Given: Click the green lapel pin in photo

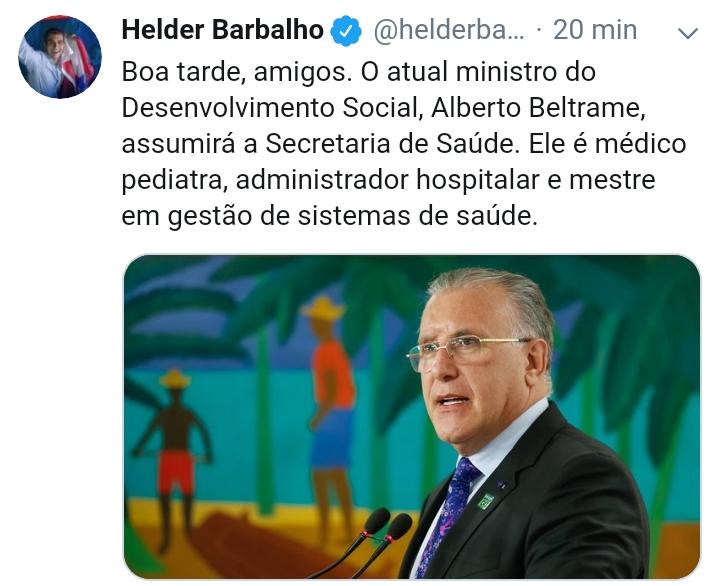Looking at the screenshot, I should click(x=486, y=501).
